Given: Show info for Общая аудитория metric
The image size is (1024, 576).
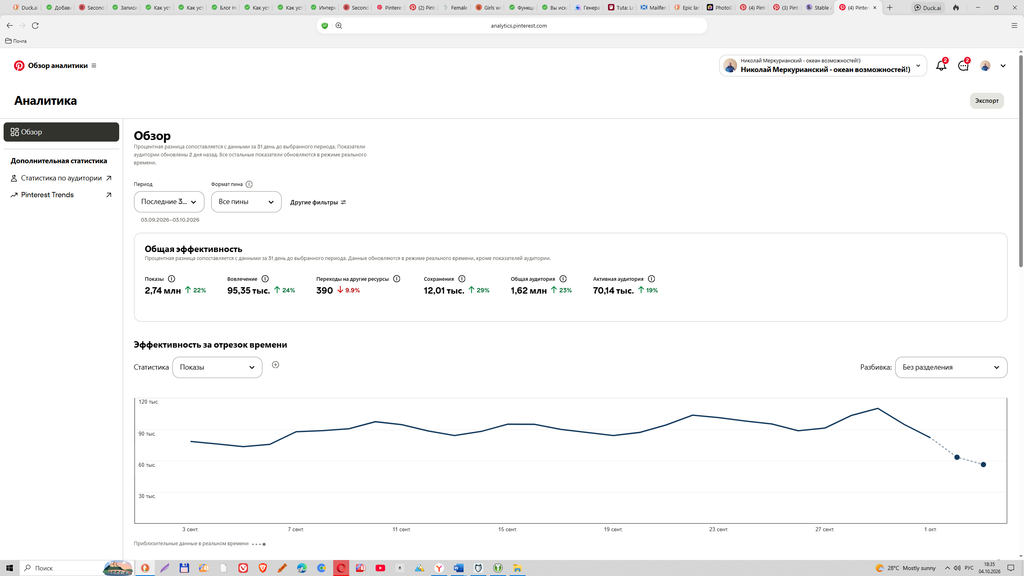Looking at the screenshot, I should click(x=563, y=279).
